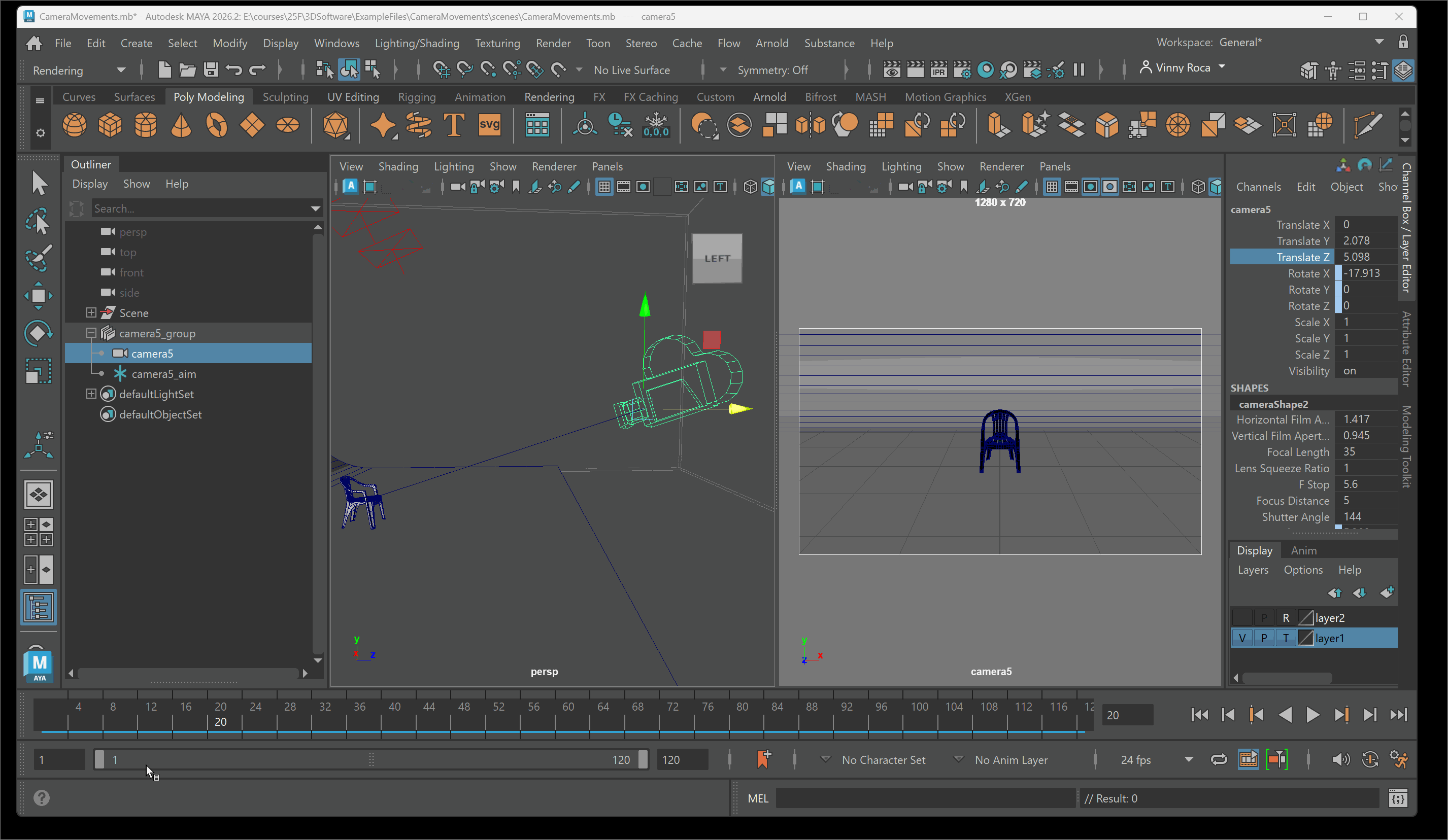Screen dimensions: 1448x840
Task: Click the polygon type (T) shelf icon
Action: point(453,125)
